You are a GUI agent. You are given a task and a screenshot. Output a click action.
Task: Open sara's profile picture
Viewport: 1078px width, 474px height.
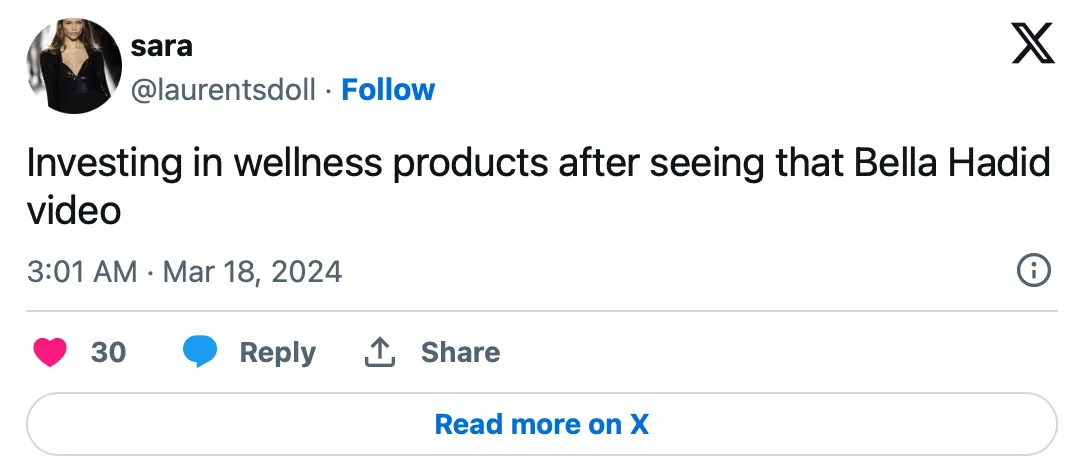pyautogui.click(x=74, y=66)
